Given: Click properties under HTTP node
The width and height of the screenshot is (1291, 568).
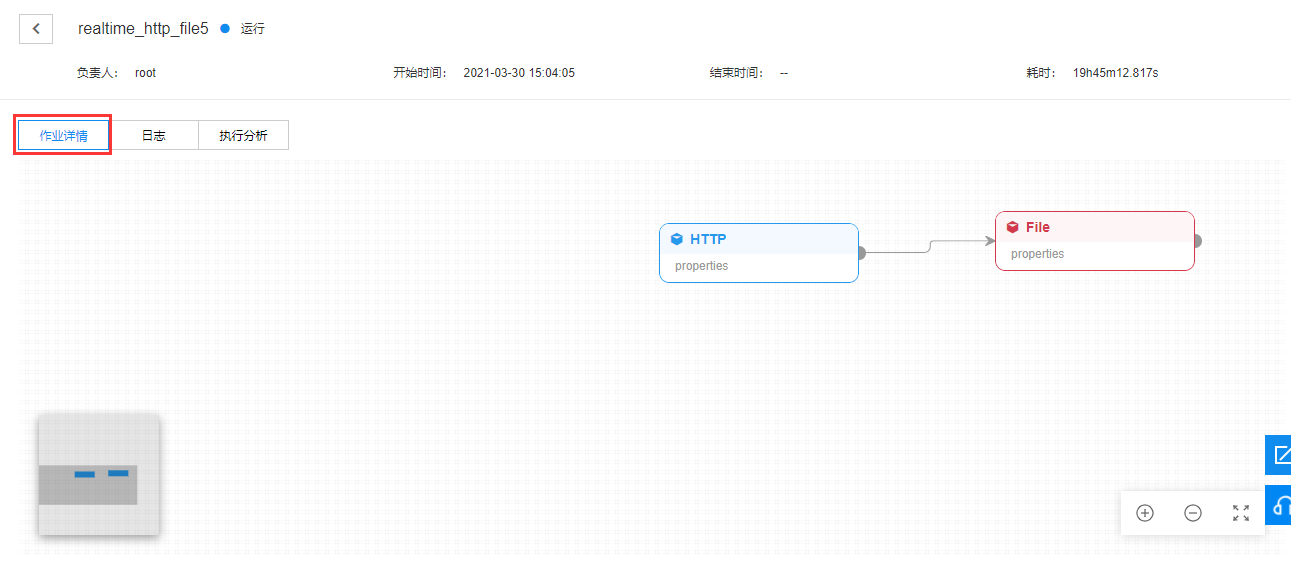Looking at the screenshot, I should click(x=702, y=266).
